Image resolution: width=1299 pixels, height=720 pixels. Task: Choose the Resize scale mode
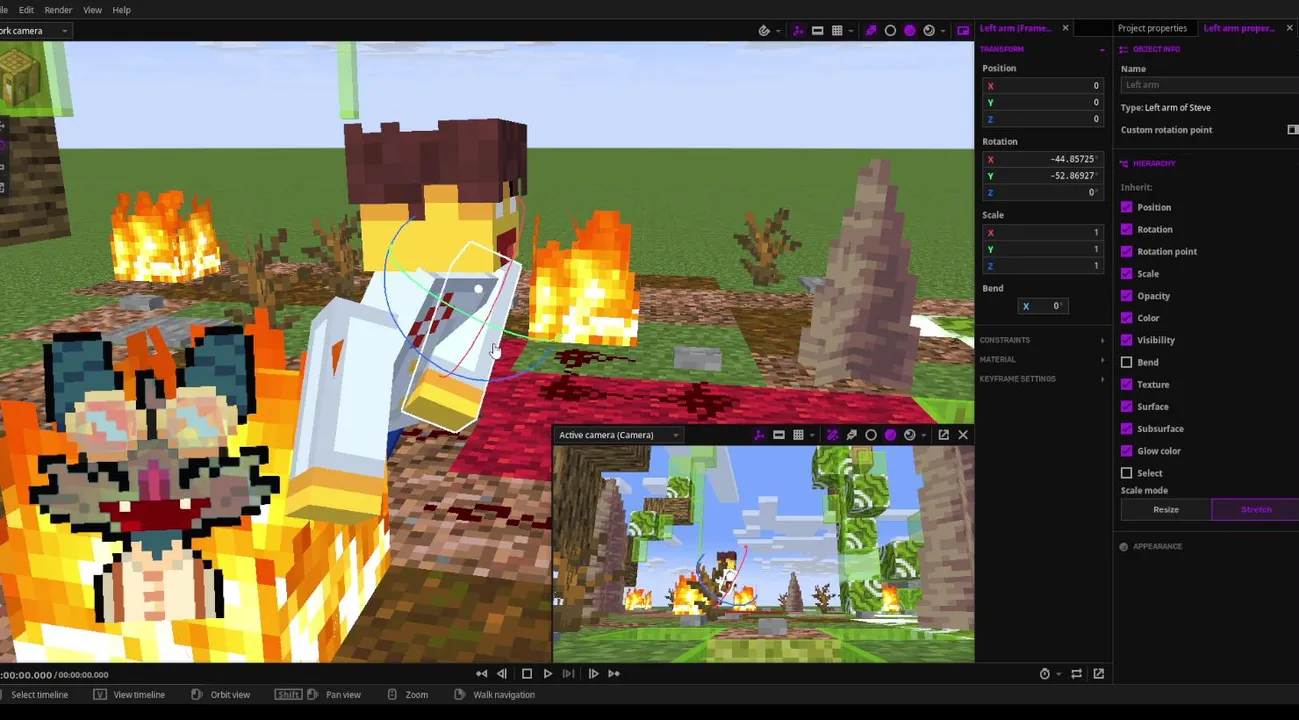[x=1166, y=510]
